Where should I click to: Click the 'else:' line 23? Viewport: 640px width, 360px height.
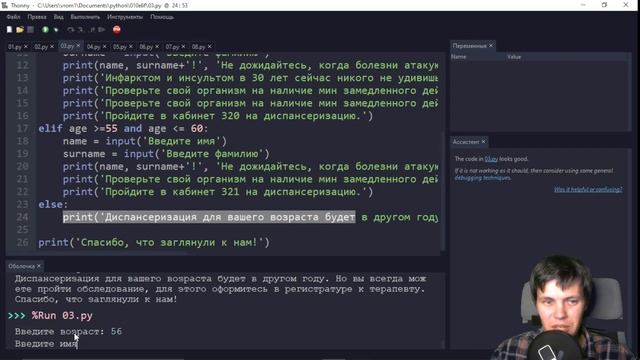(x=53, y=204)
